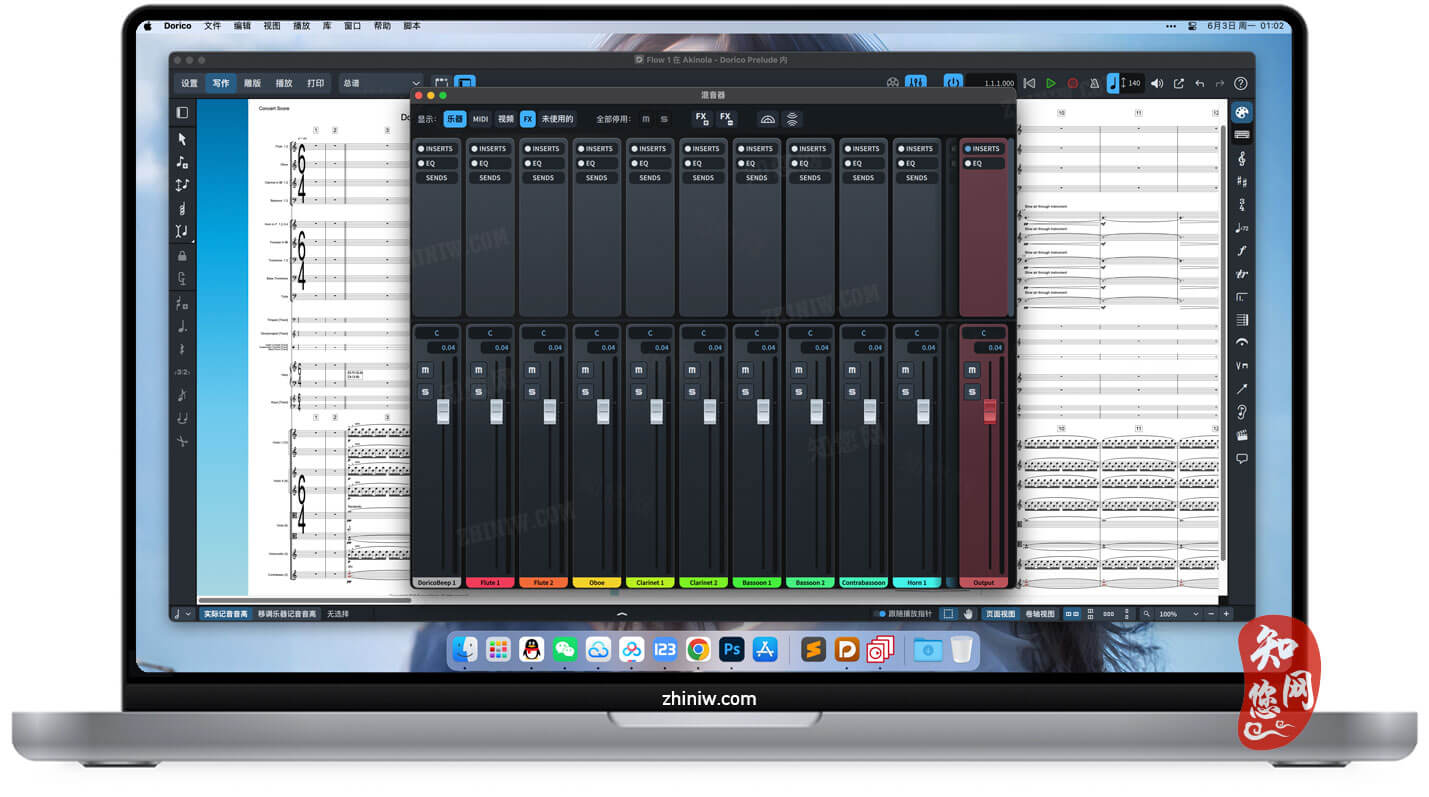The width and height of the screenshot is (1429, 797).
Task: Open the tempo panel icon
Action: coord(1241,228)
